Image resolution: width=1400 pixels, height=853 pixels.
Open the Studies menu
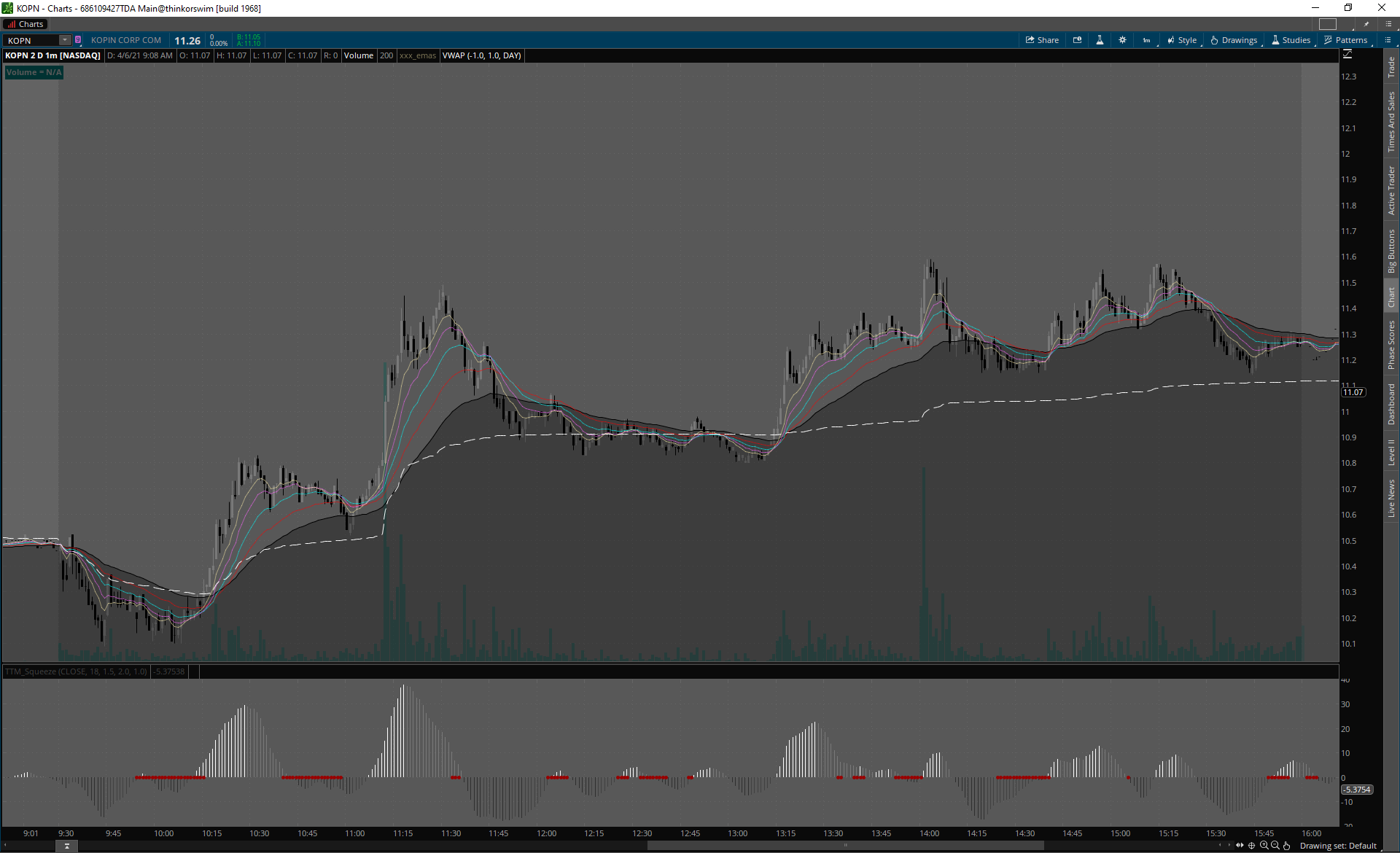(x=1291, y=40)
